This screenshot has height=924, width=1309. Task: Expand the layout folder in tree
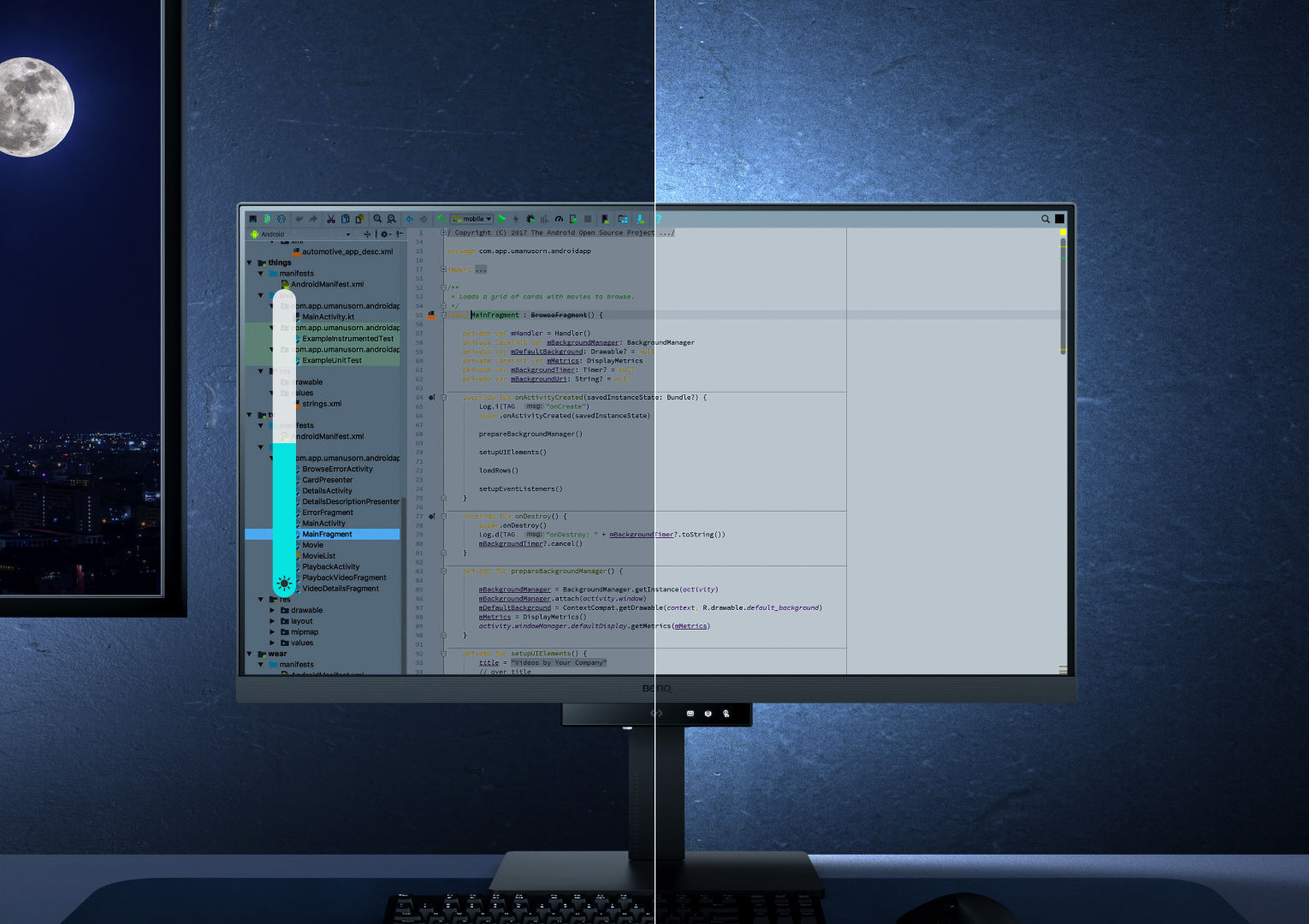tap(273, 621)
